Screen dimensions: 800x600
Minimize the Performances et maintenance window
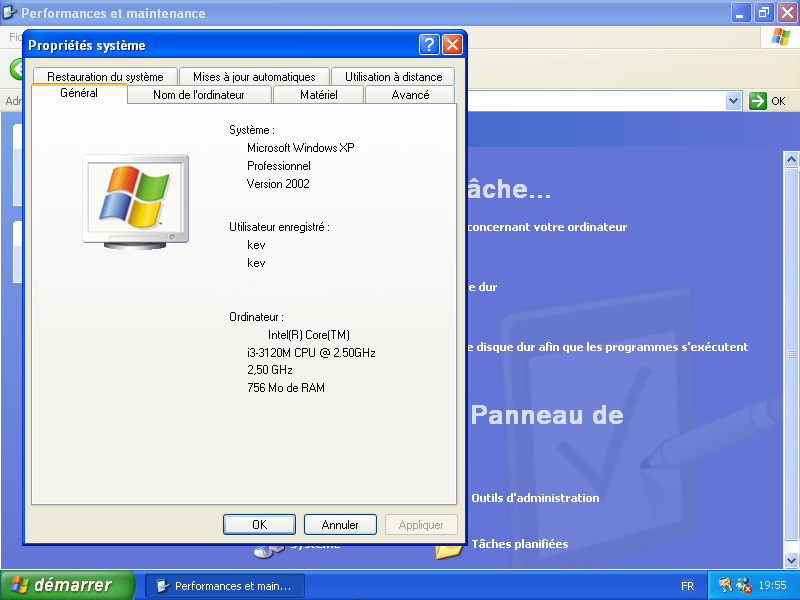741,13
